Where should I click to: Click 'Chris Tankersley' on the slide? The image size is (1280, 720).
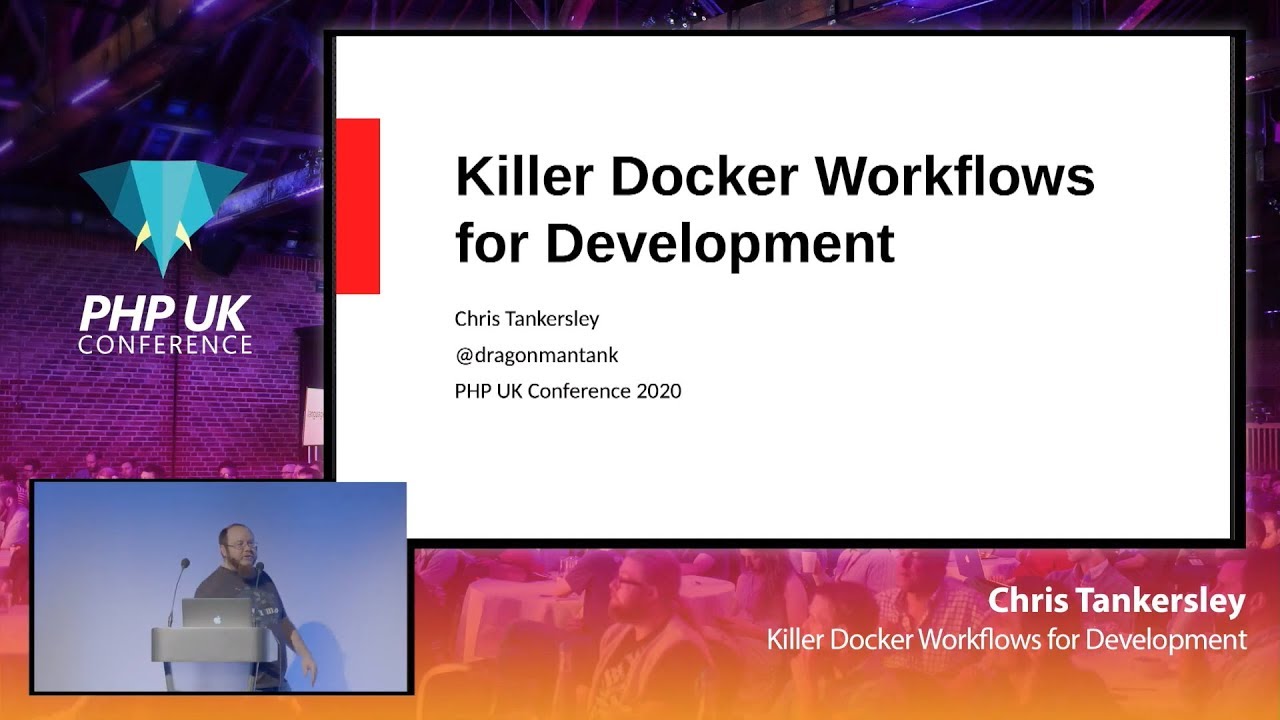[x=527, y=319]
